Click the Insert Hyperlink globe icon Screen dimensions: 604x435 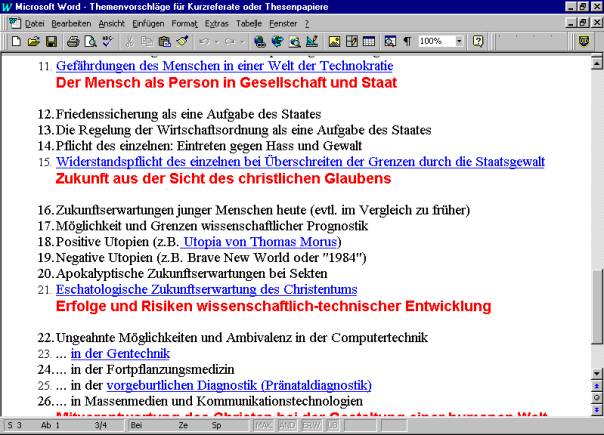tap(262, 42)
